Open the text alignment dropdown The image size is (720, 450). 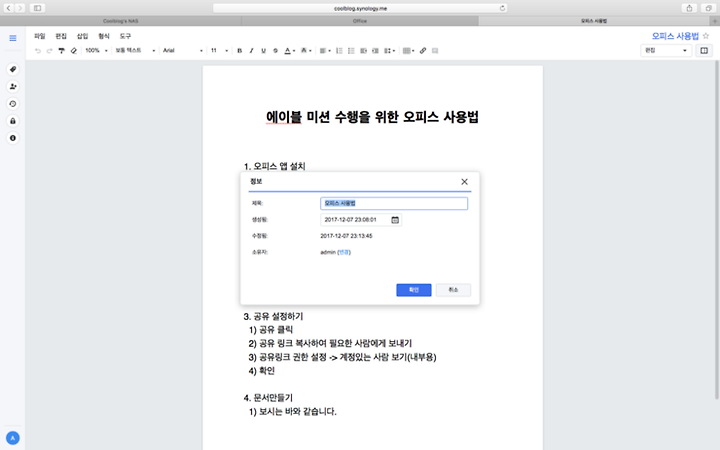tap(325, 51)
